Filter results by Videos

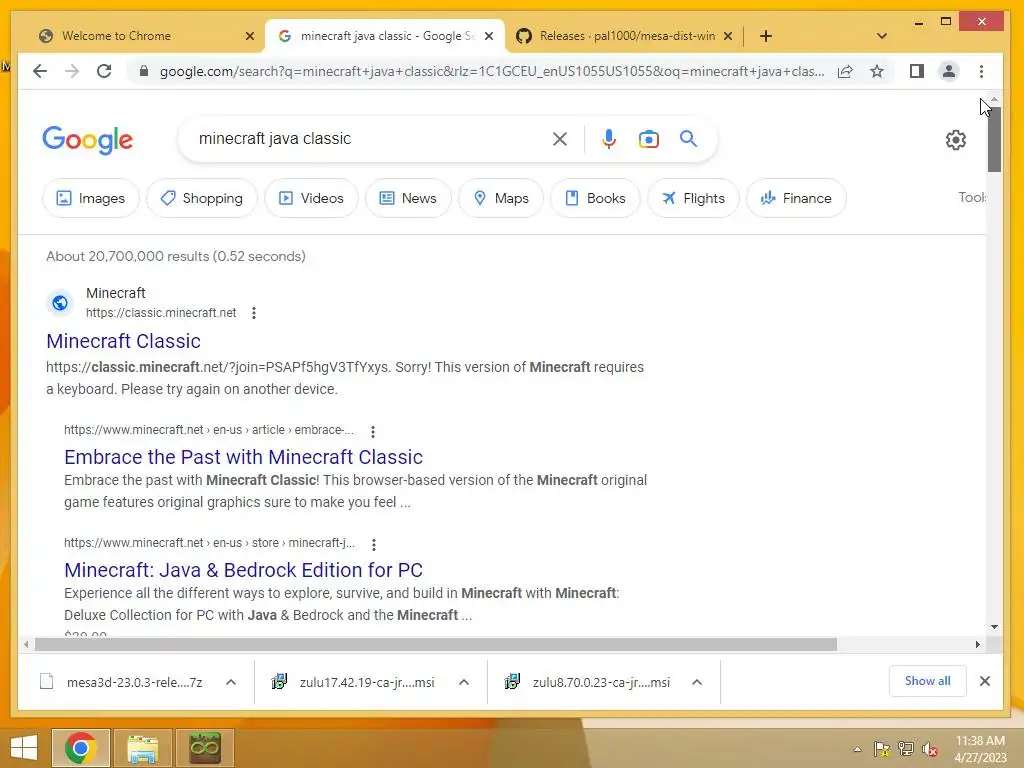312,198
